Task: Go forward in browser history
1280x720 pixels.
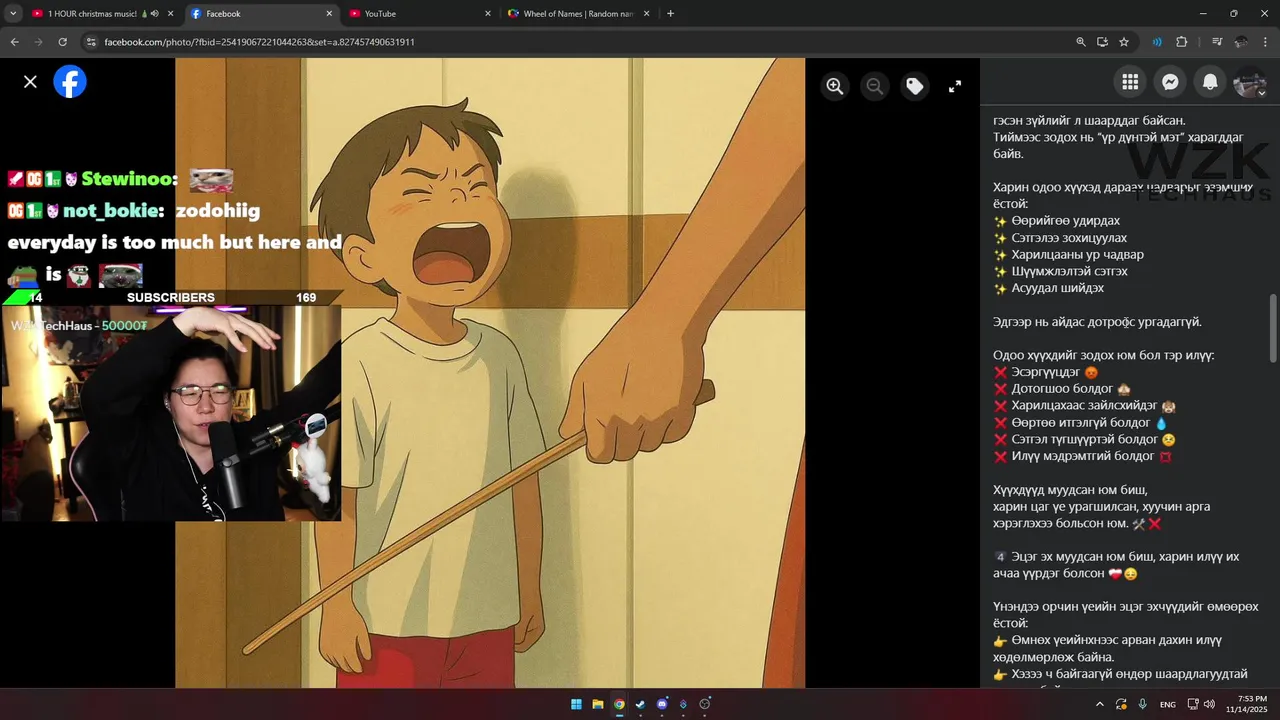Action: (38, 42)
